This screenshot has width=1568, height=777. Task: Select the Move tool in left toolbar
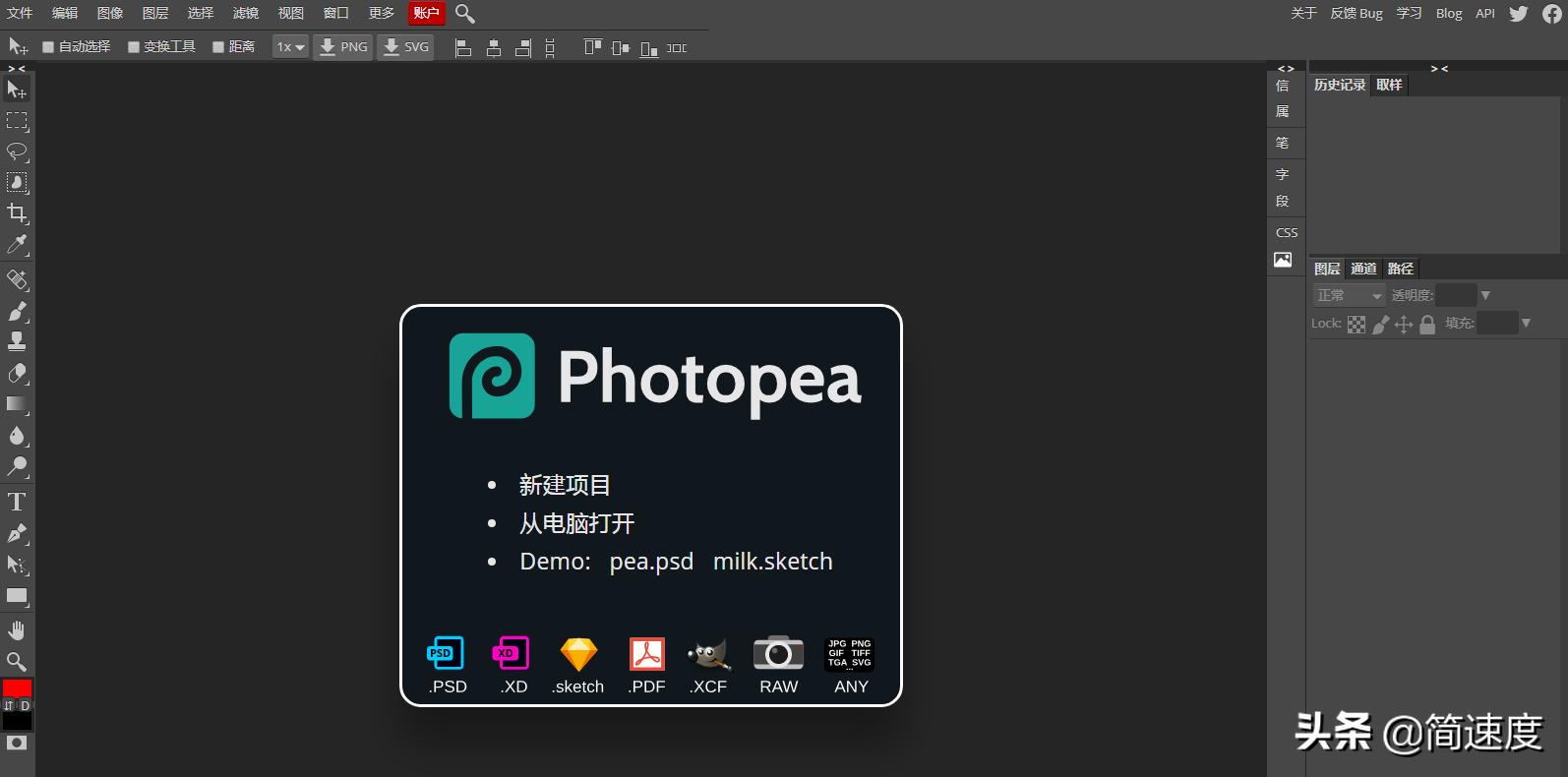tap(17, 90)
